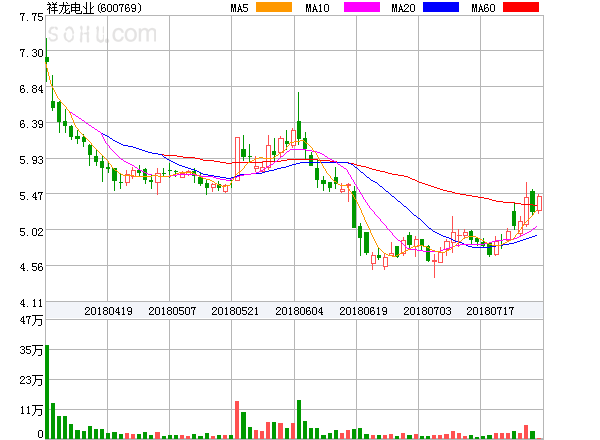
Task: Click the 6.39 price axis label
Action: (31, 124)
